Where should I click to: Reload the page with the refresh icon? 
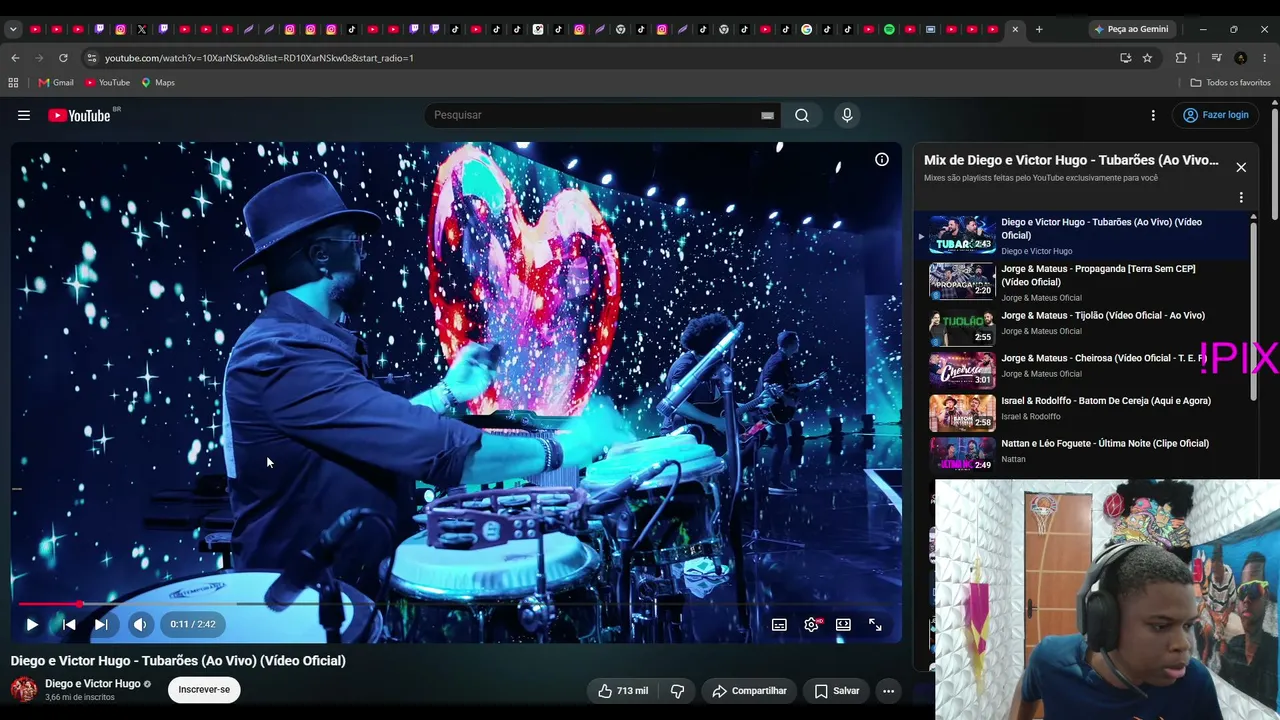(x=63, y=58)
